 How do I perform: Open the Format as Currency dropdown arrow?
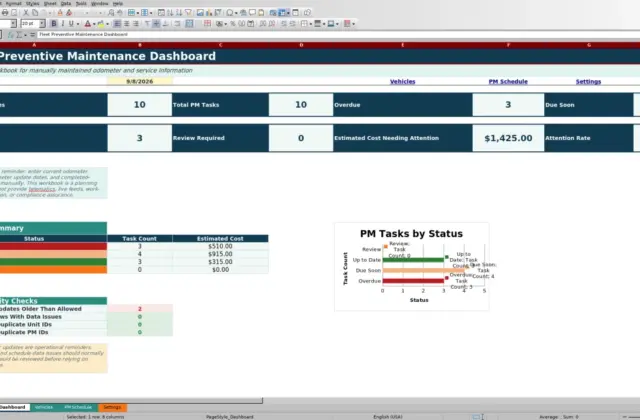pyautogui.click(x=225, y=24)
